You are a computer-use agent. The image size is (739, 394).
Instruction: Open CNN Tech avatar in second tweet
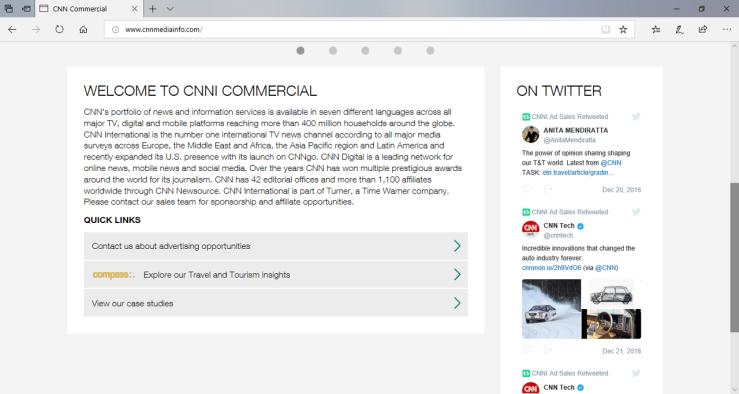[x=530, y=230]
